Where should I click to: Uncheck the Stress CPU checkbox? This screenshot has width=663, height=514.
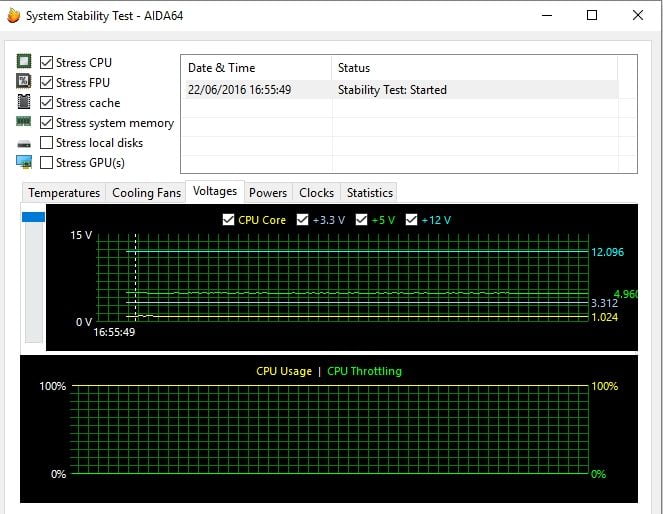coord(47,63)
